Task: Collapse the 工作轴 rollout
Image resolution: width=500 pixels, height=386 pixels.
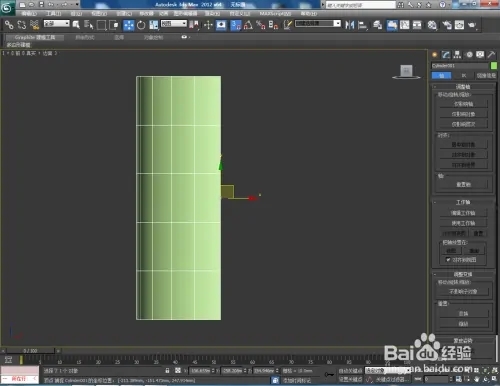Action: (463, 202)
